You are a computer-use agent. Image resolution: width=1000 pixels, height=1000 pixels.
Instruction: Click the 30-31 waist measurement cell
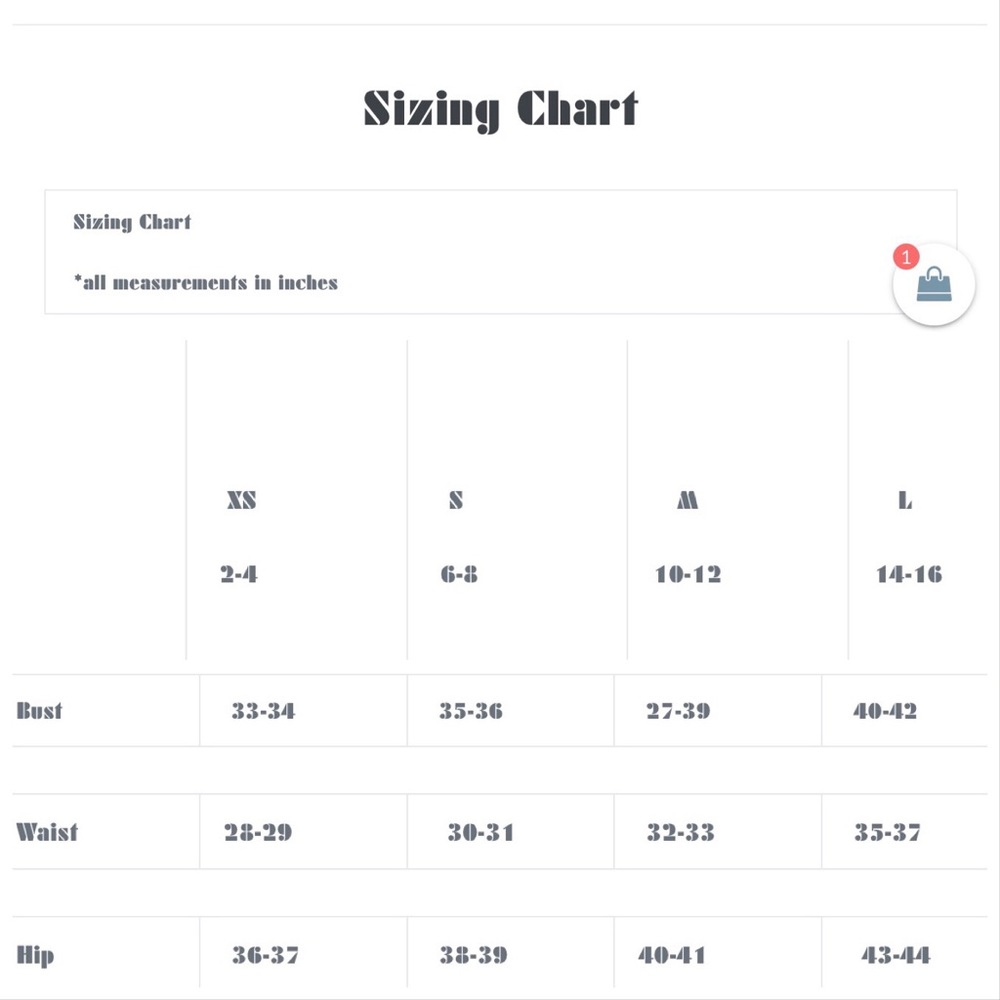[481, 832]
